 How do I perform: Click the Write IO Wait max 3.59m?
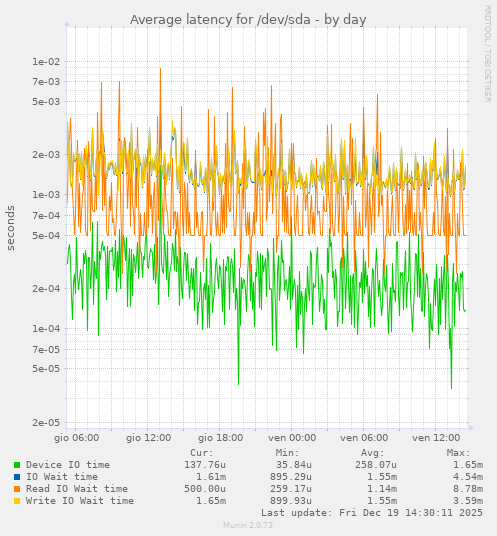pos(468,501)
